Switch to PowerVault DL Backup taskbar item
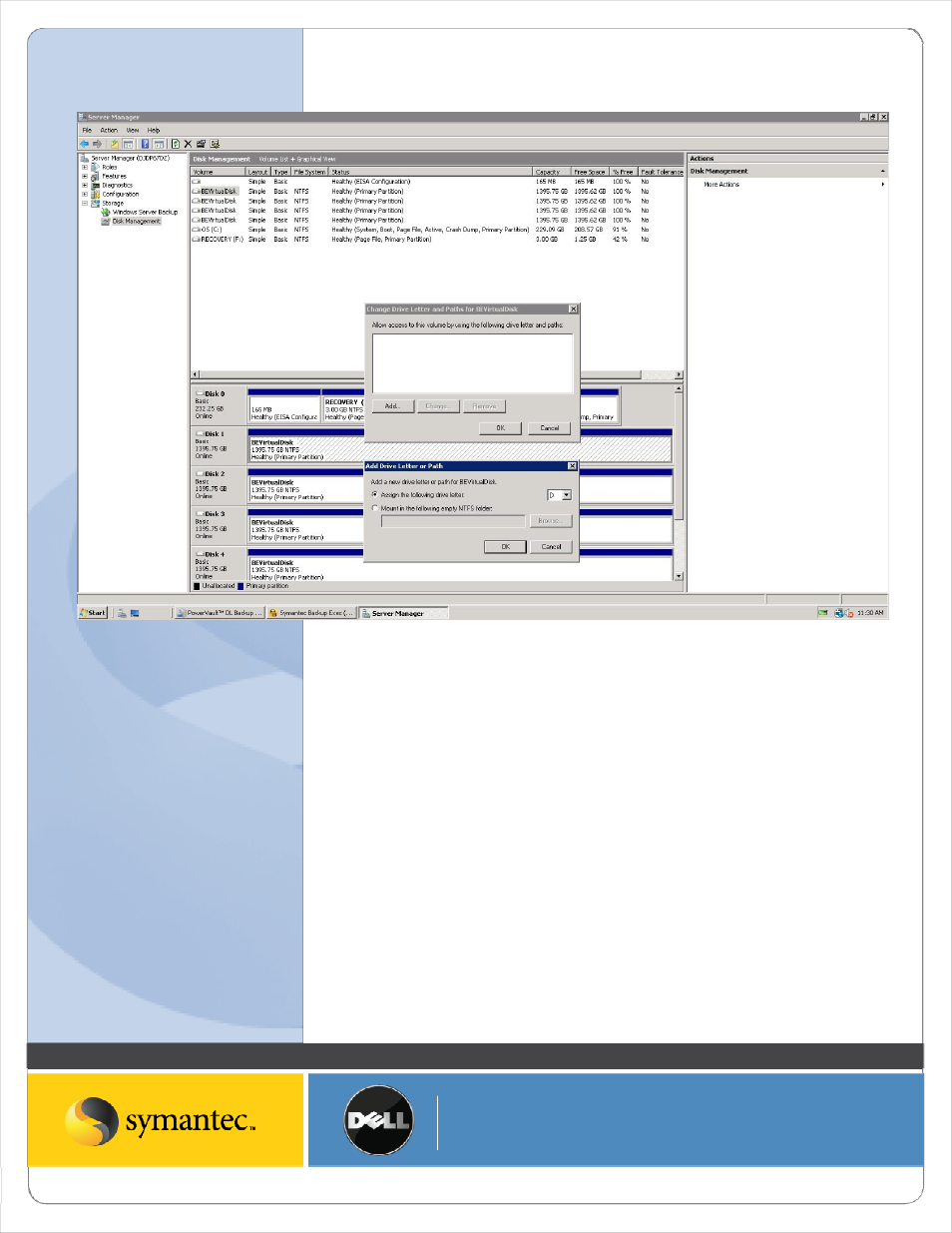The width and height of the screenshot is (952, 1233). pyautogui.click(x=220, y=613)
